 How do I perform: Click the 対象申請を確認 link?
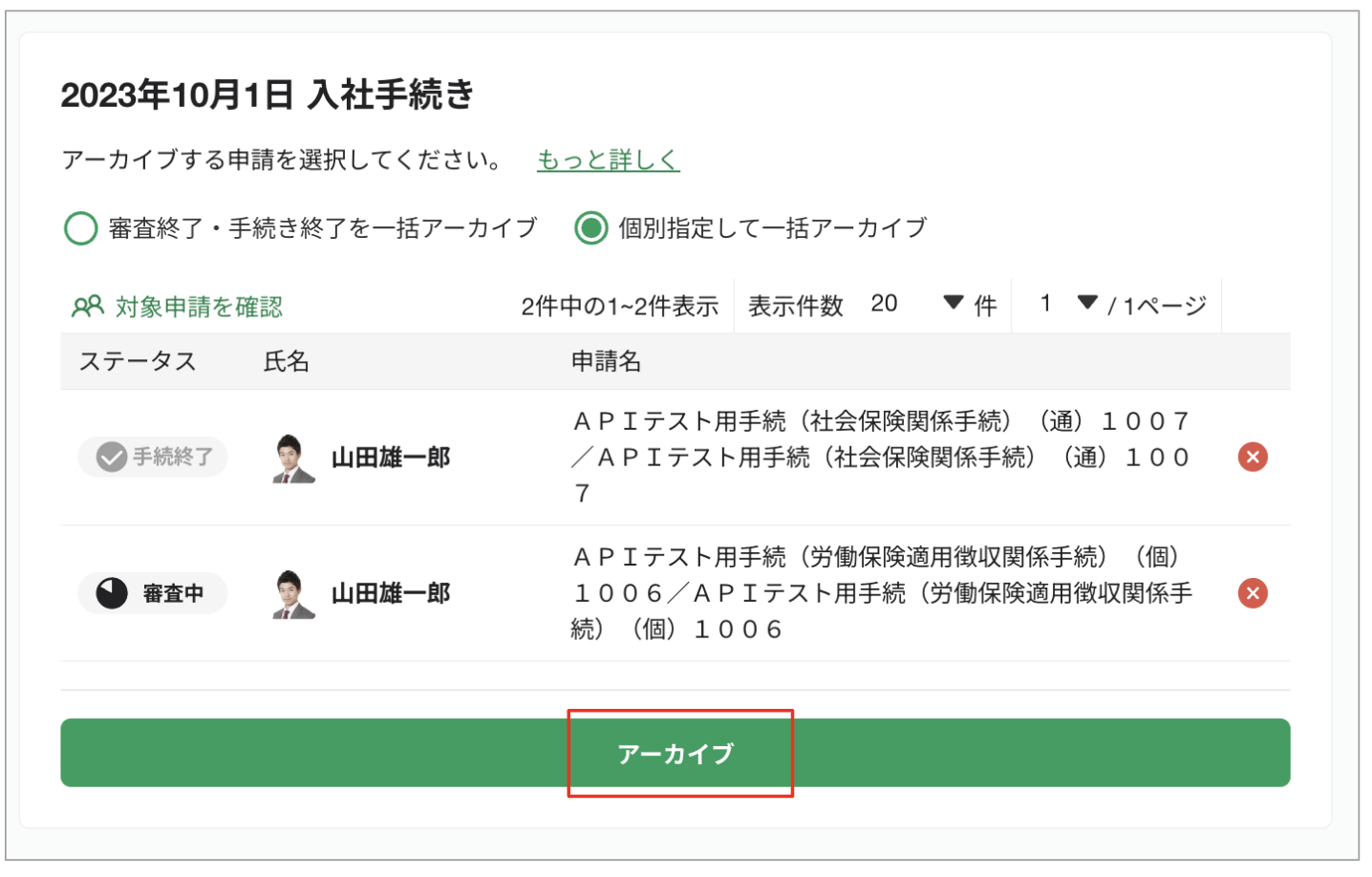pos(199,307)
